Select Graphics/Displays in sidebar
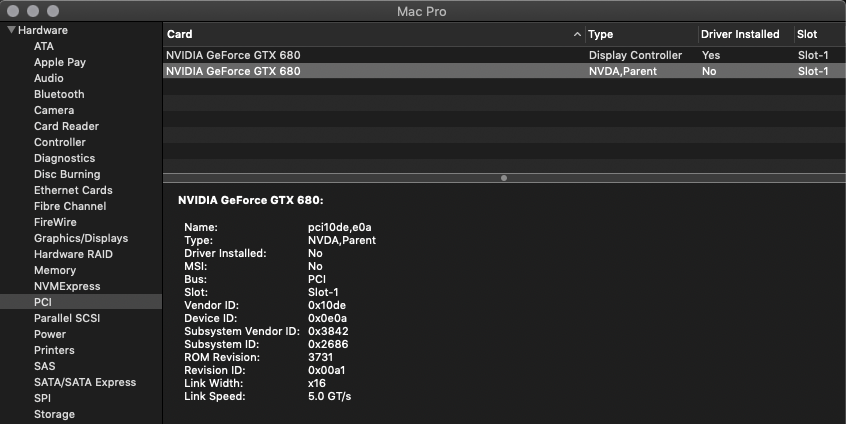Image resolution: width=846 pixels, height=424 pixels. [81, 238]
